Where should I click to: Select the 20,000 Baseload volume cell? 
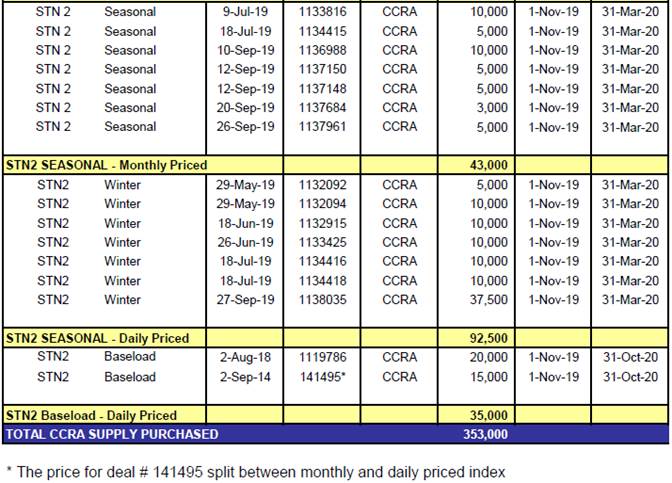[x=489, y=357]
